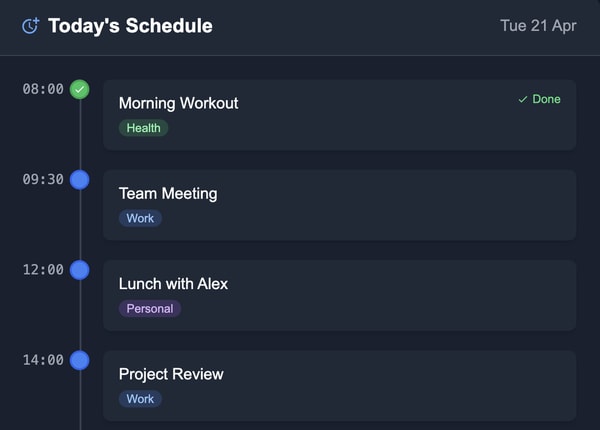Click the 08:00 time label
The width and height of the screenshot is (600, 430).
tap(43, 89)
